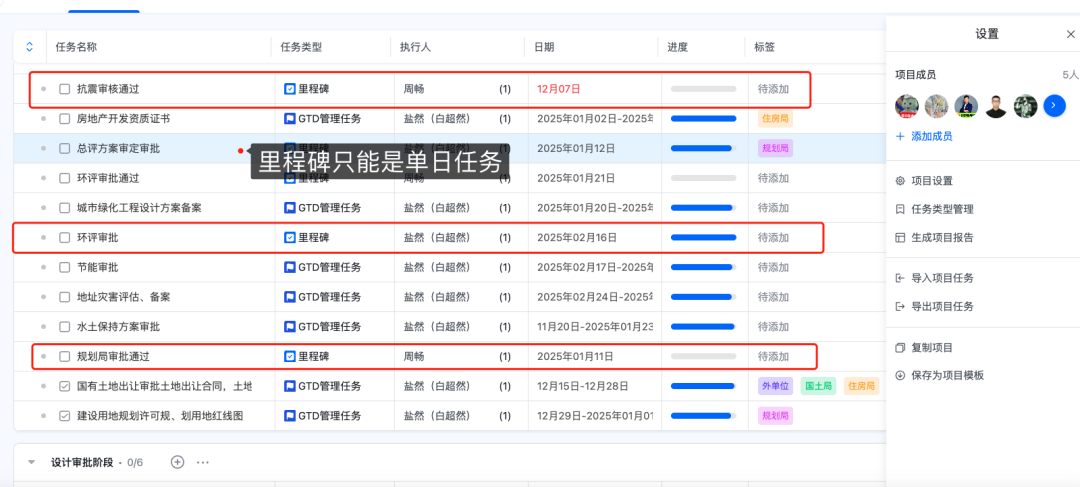Viewport: 1080px width, 487px height.
Task: Close the 设置 panel
Action: (x=1070, y=34)
